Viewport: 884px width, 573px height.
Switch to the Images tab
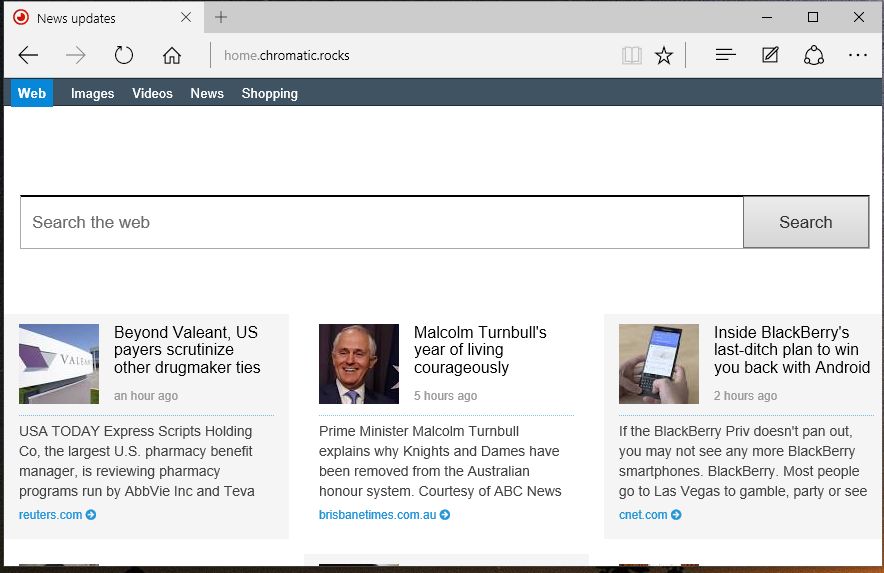(92, 93)
